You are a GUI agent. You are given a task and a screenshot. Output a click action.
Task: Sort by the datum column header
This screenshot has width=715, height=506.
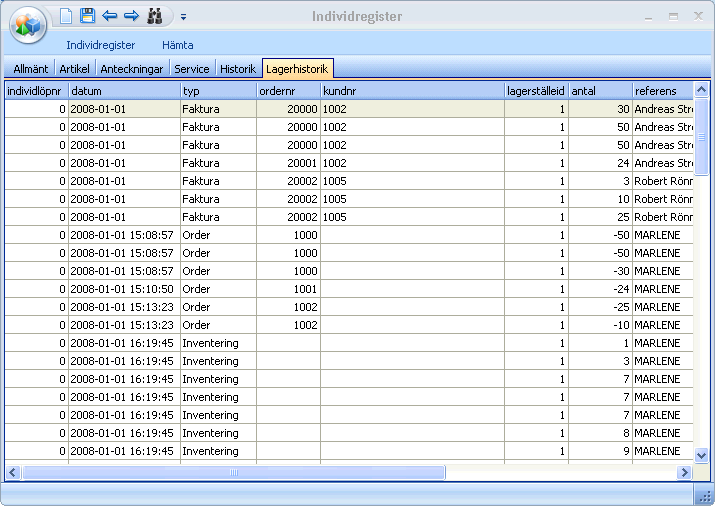[123, 91]
